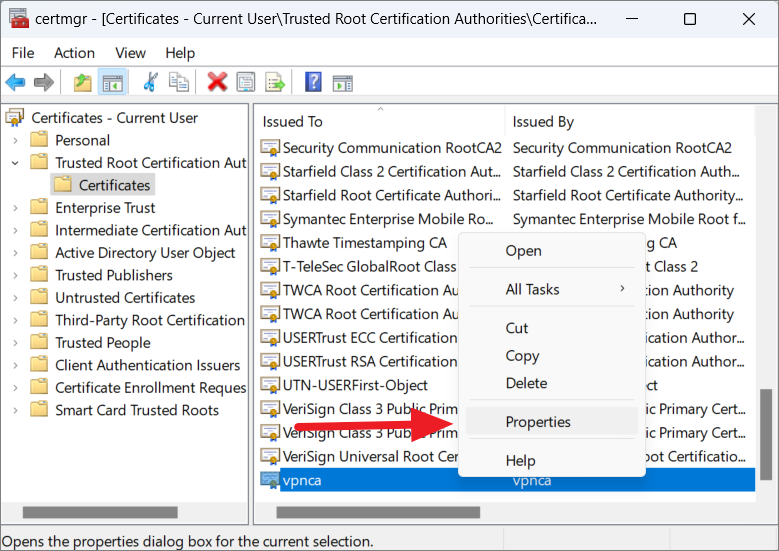Click Thawte Timestamping CA certificate icon

point(270,243)
